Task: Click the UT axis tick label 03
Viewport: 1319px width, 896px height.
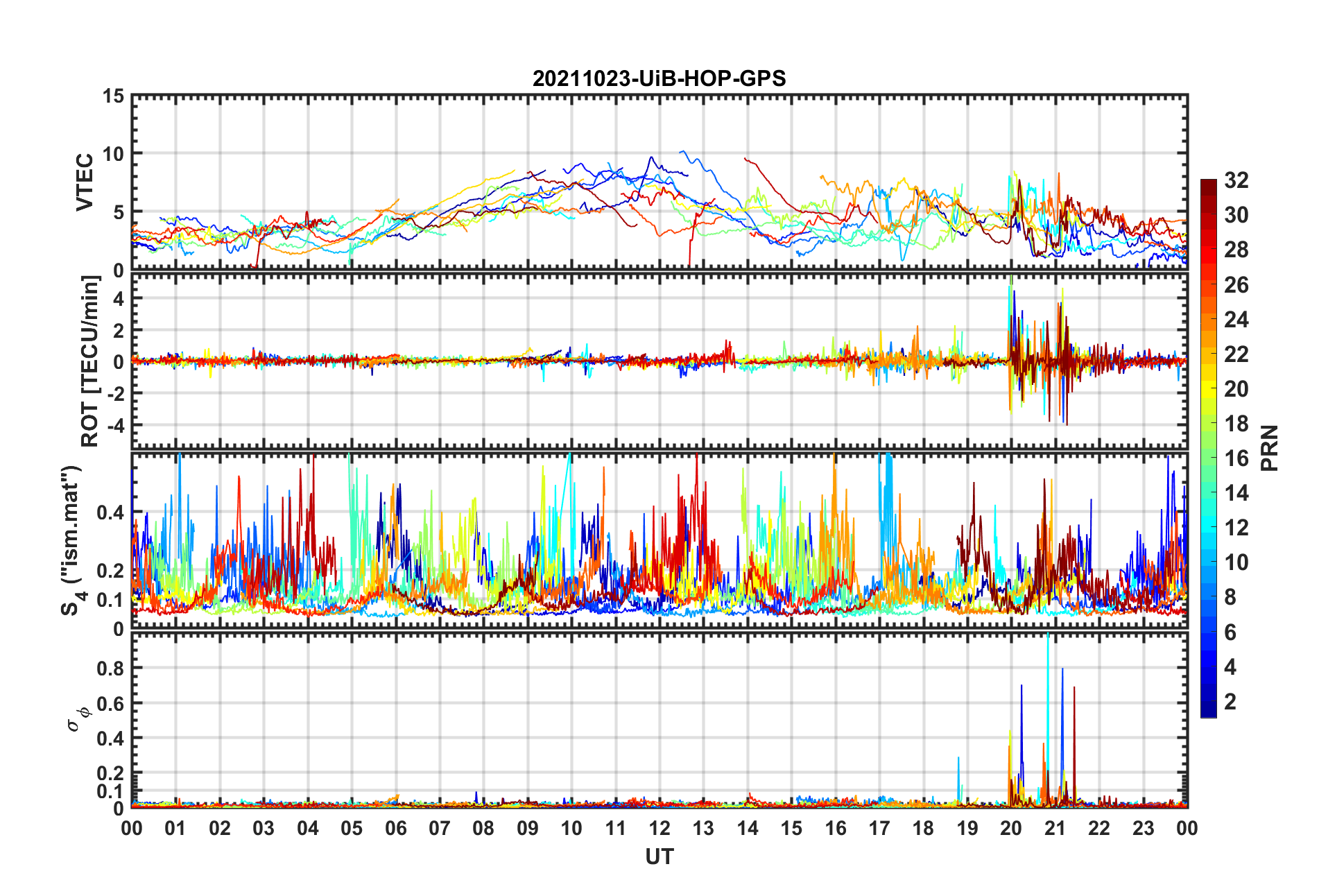Action: [264, 828]
